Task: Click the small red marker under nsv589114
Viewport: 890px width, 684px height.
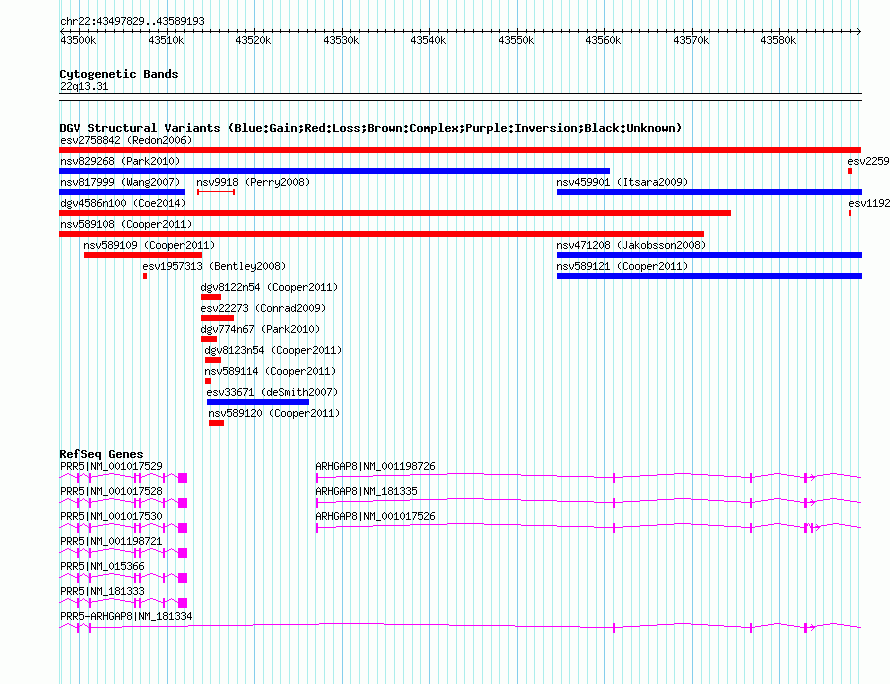Action: [208, 381]
